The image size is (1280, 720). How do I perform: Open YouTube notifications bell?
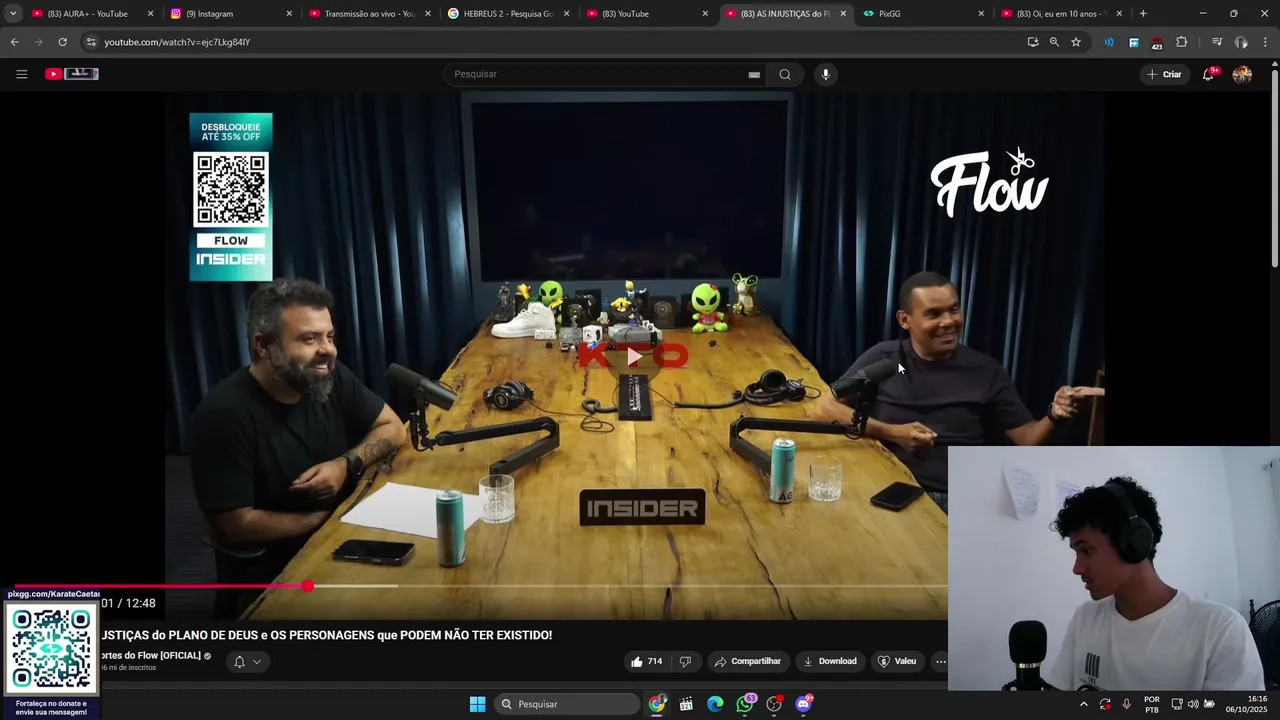pos(1208,74)
